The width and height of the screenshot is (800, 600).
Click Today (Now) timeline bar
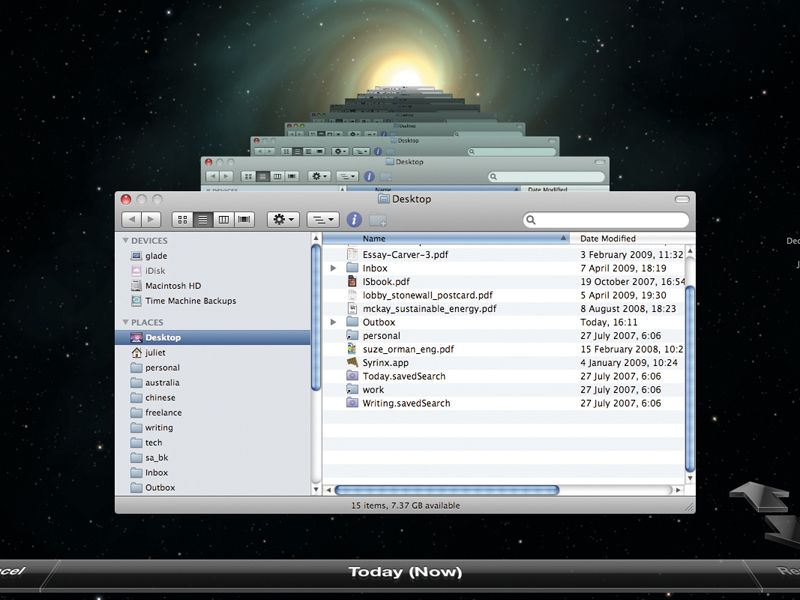click(x=405, y=572)
